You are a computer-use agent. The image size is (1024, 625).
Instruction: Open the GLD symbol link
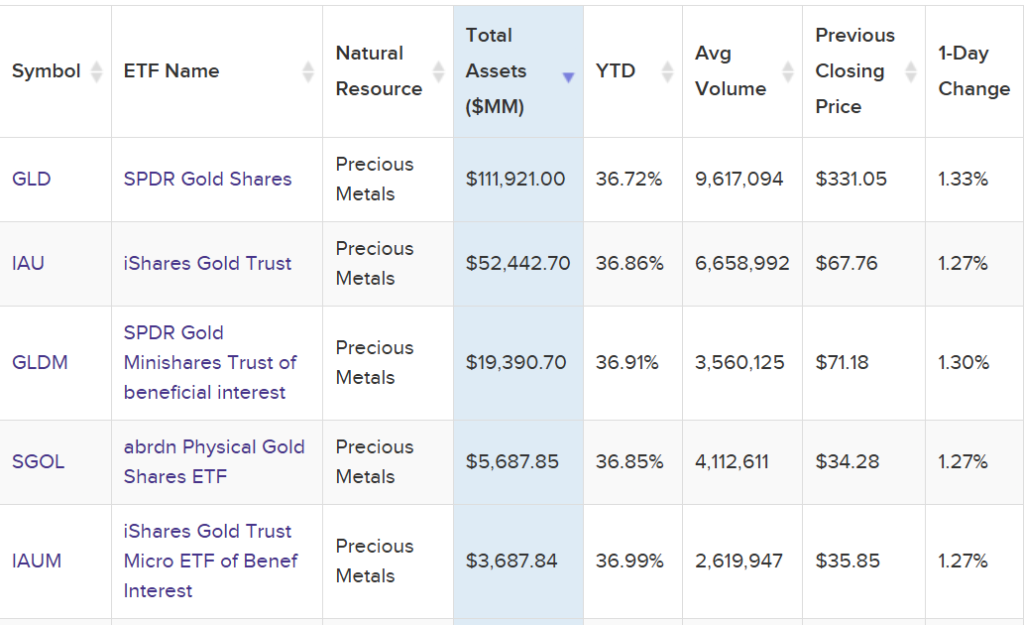point(31,179)
